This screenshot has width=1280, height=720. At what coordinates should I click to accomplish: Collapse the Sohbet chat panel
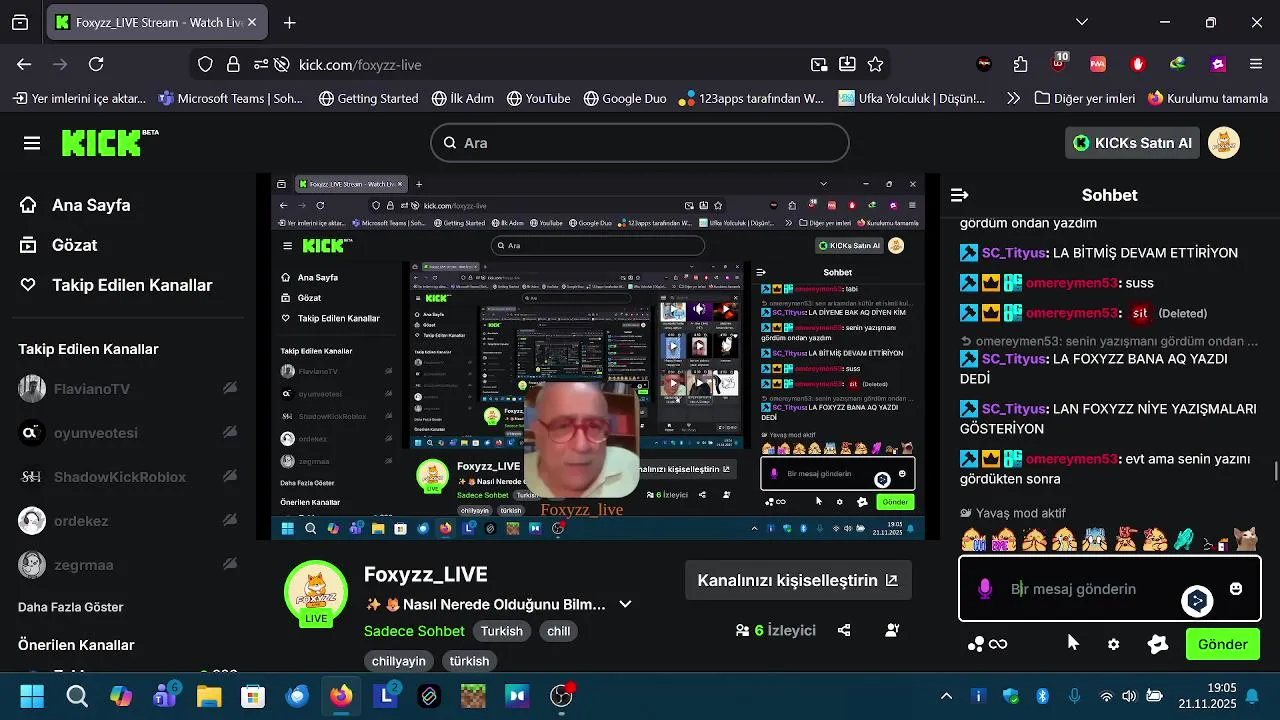(x=959, y=195)
